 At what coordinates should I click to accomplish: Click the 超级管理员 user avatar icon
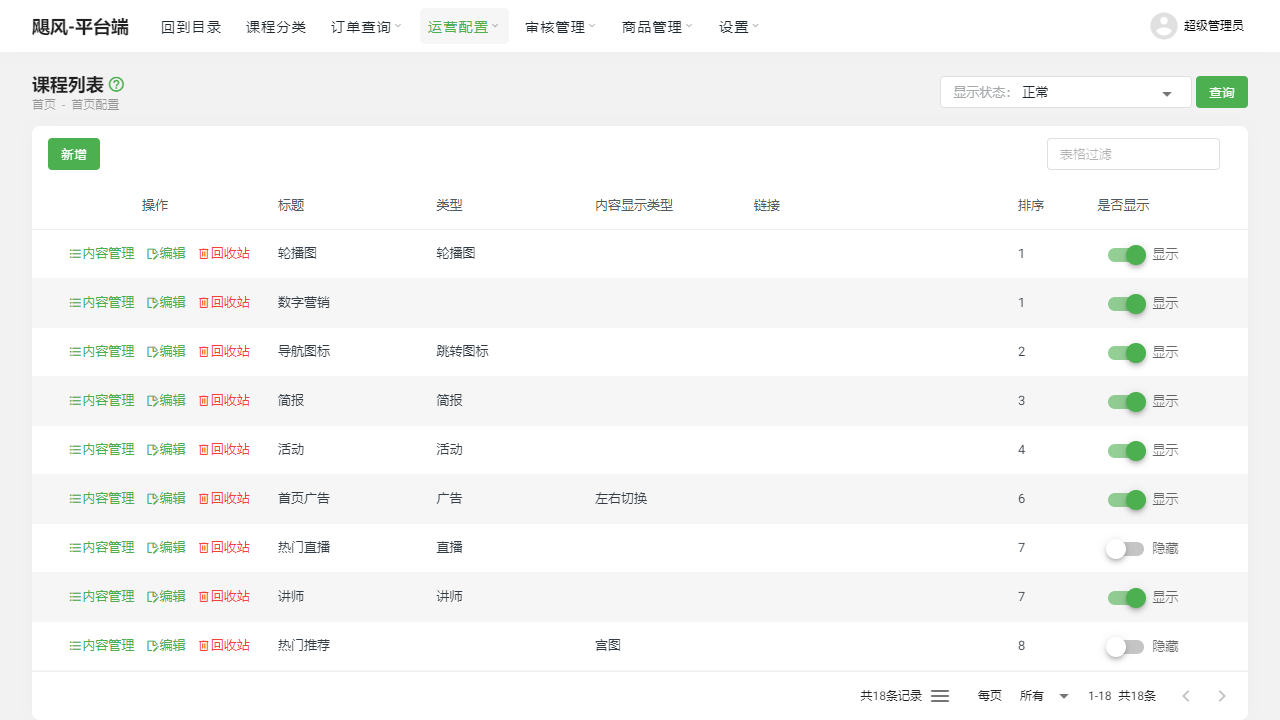coord(1163,26)
